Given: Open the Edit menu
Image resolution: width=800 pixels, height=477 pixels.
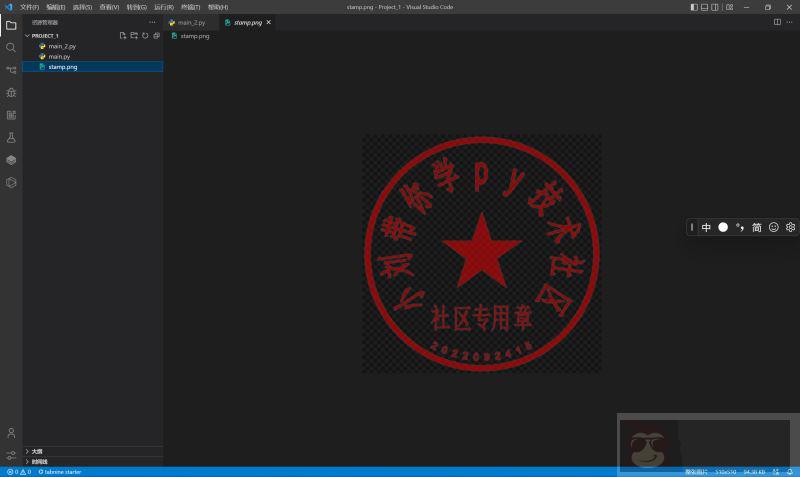Looking at the screenshot, I should tap(56, 7).
